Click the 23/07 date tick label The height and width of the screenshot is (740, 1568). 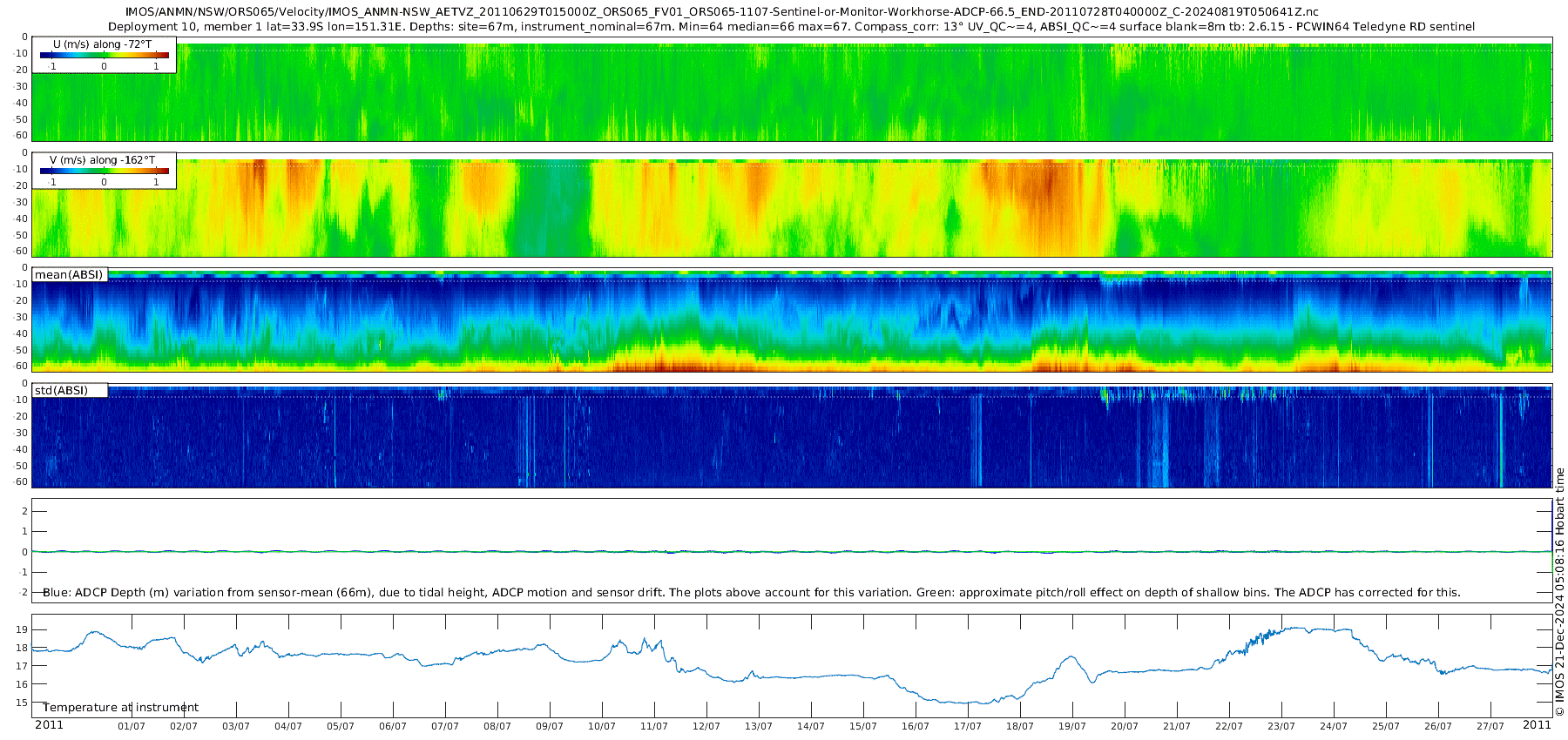pyautogui.click(x=1281, y=726)
